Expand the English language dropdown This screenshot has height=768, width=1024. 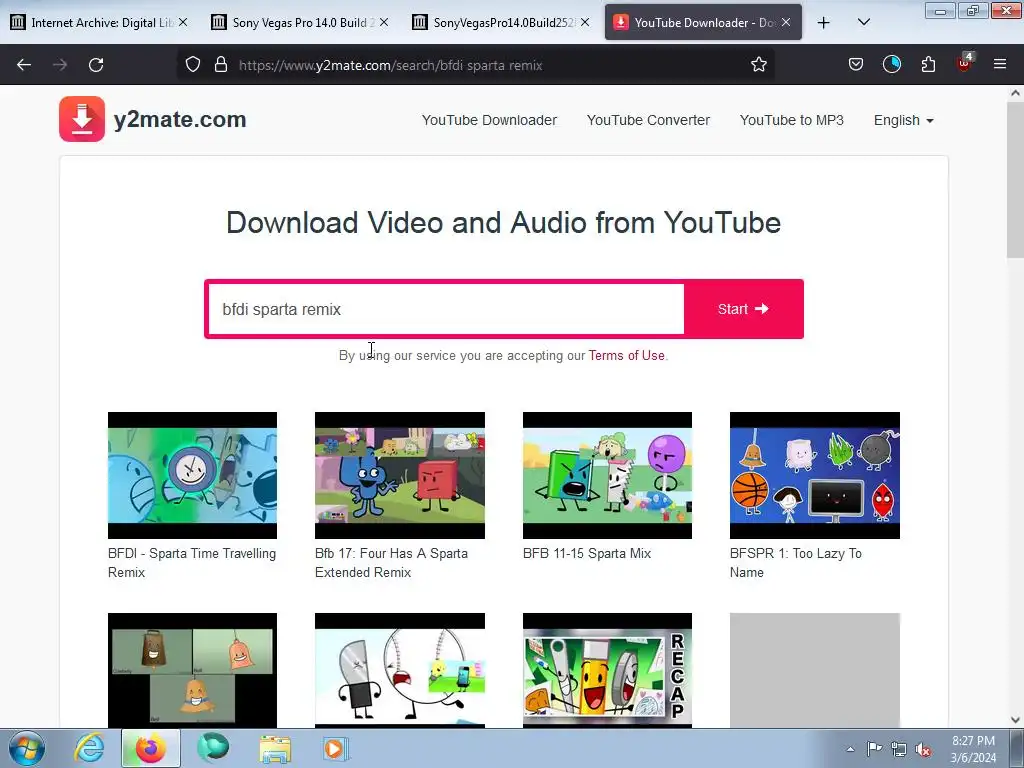coord(903,120)
